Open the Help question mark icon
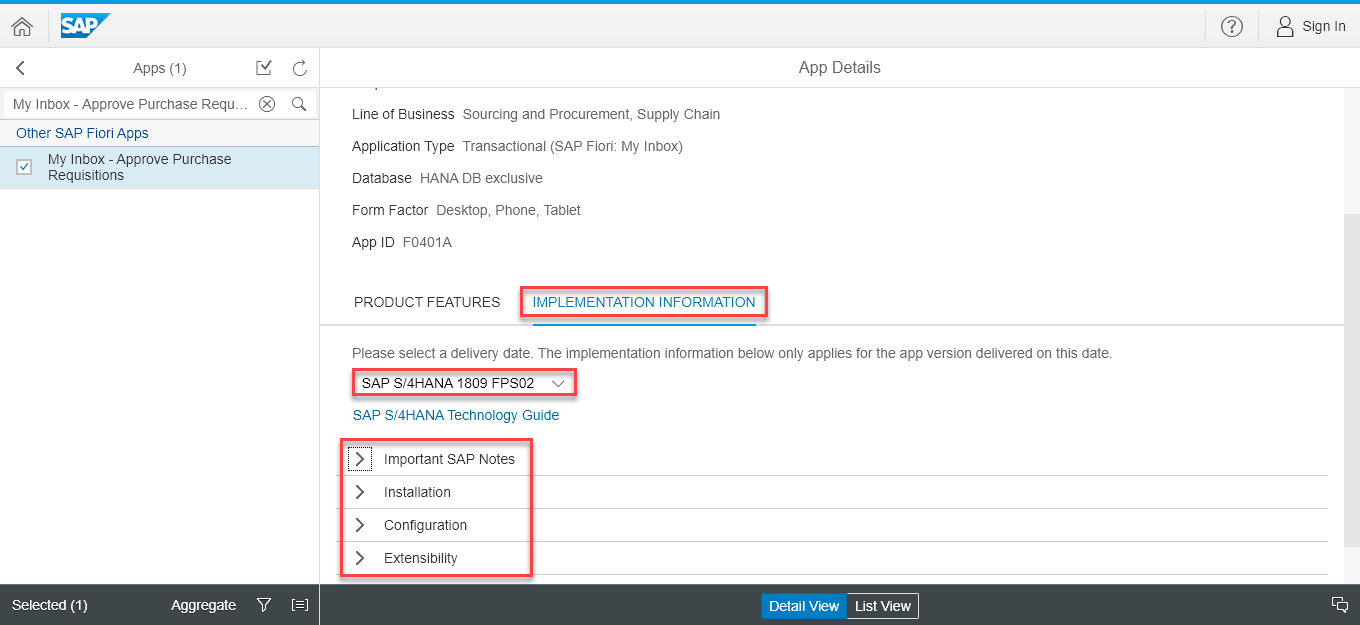 (1232, 27)
